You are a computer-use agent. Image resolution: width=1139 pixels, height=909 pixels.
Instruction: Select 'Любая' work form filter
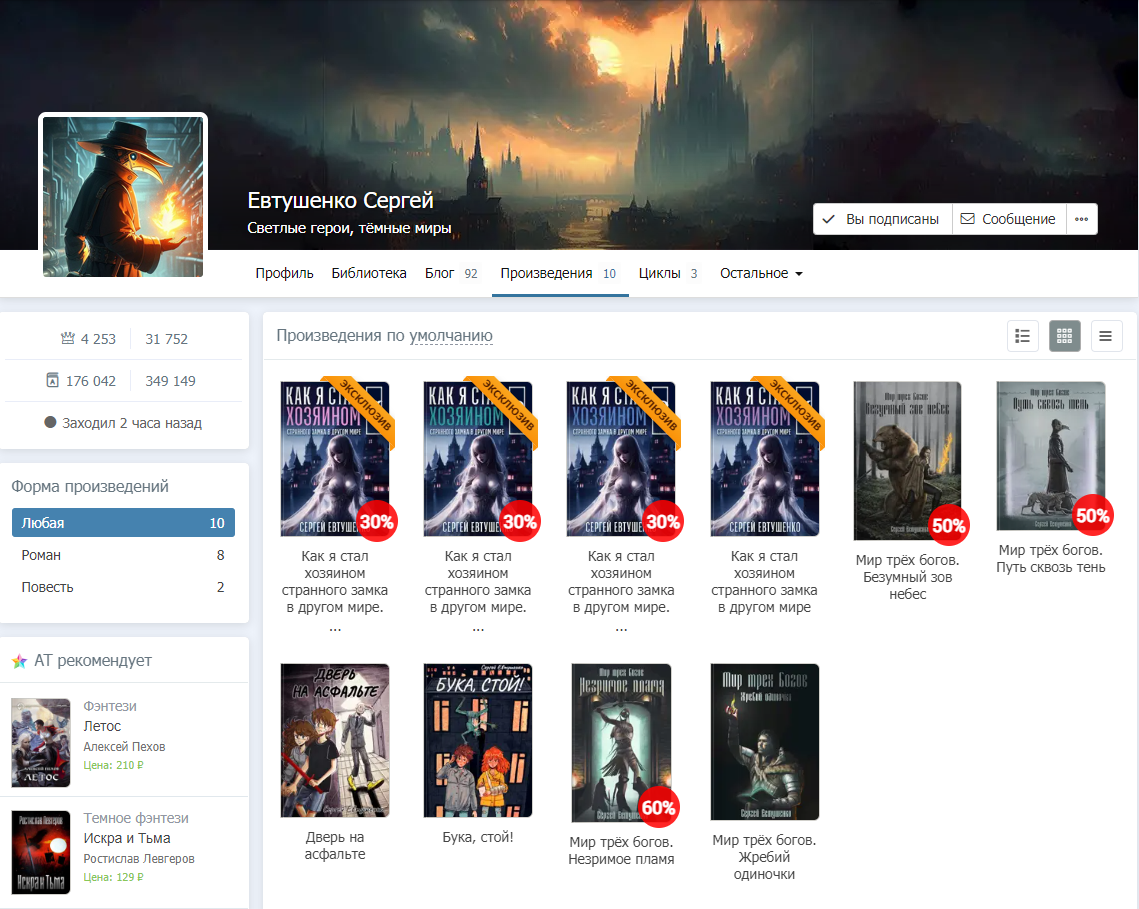123,523
